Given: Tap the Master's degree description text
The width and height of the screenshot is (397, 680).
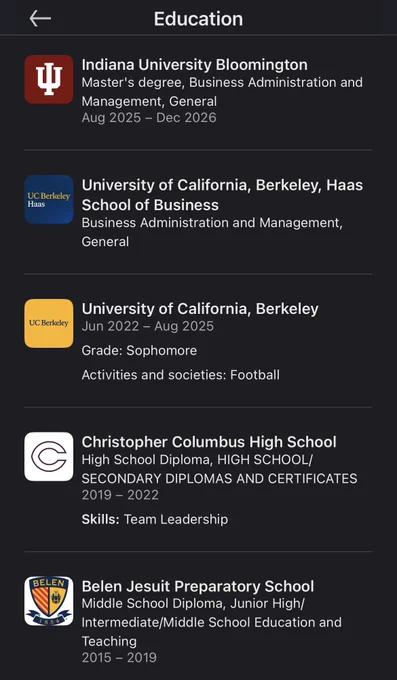Looking at the screenshot, I should (222, 92).
